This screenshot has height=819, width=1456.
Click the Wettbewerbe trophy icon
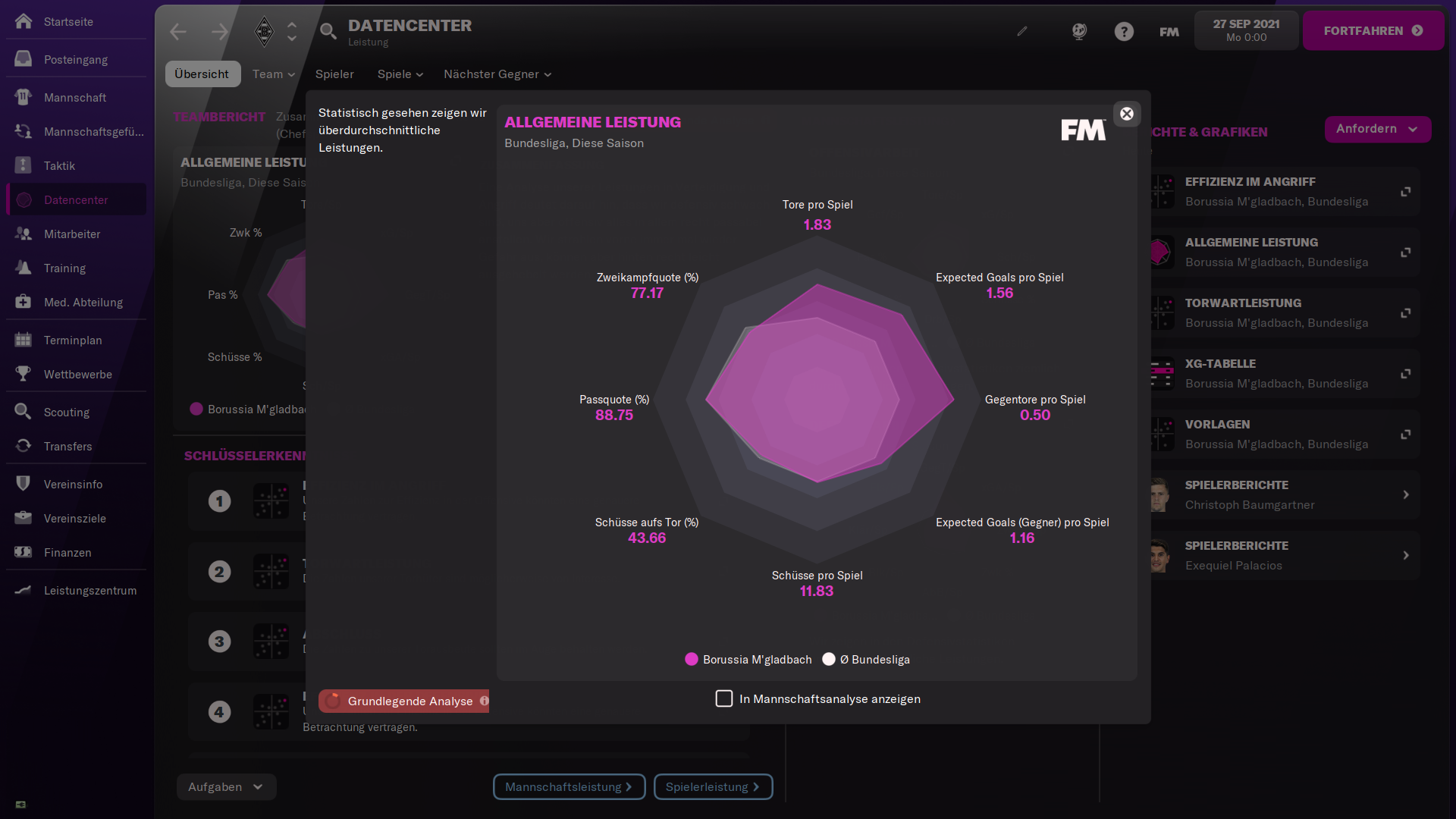[24, 374]
